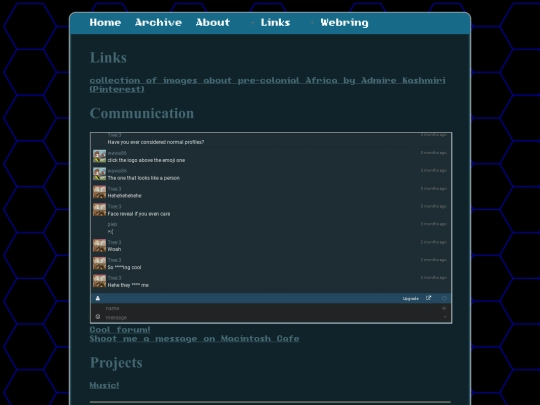This screenshot has width=540, height=405.
Task: Click avatar beside 'Hehe they **** me' message
Action: pyautogui.click(x=100, y=281)
